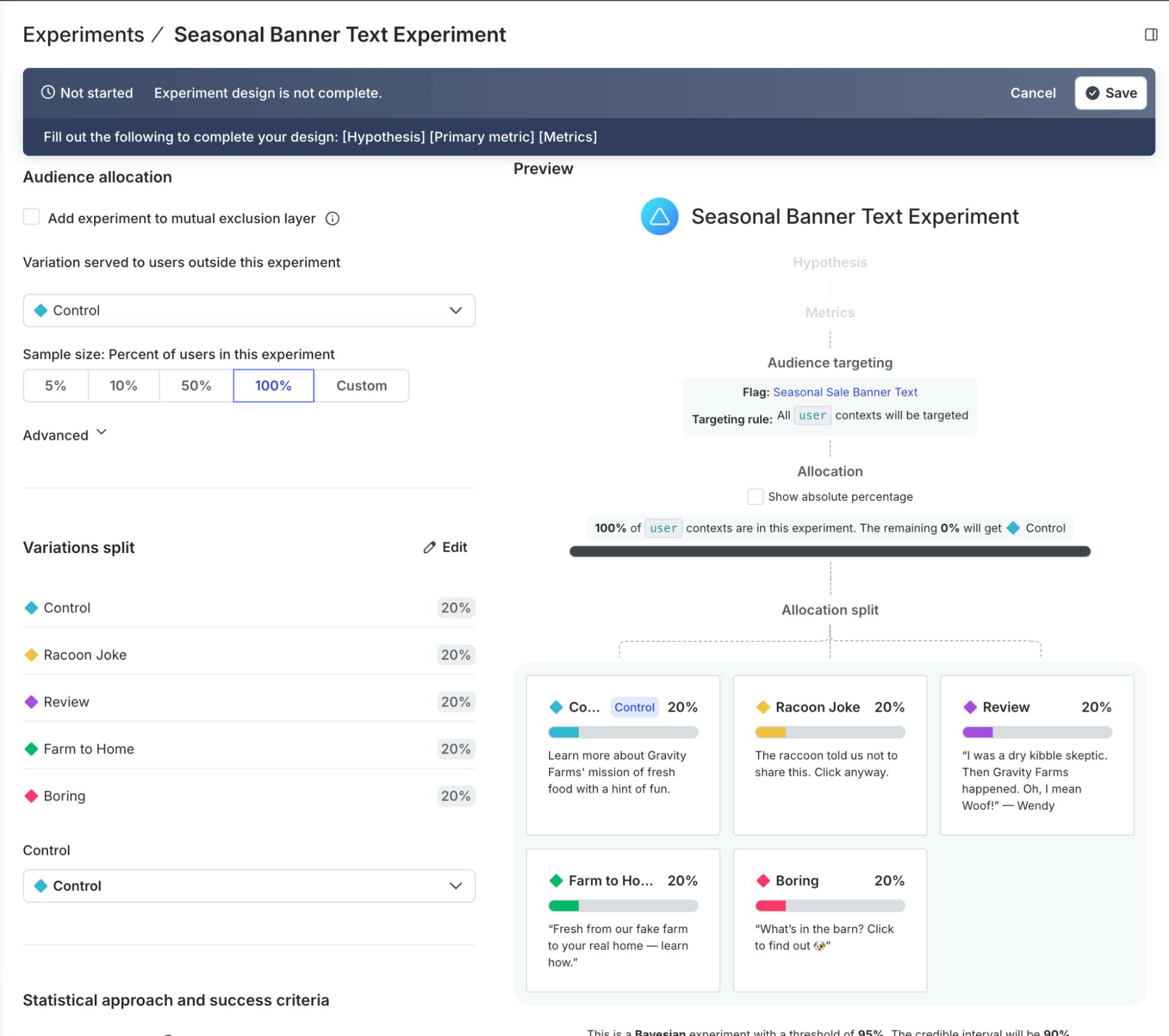The height and width of the screenshot is (1036, 1169).
Task: Click the info icon beside mutual exclusion layer
Action: 332,219
